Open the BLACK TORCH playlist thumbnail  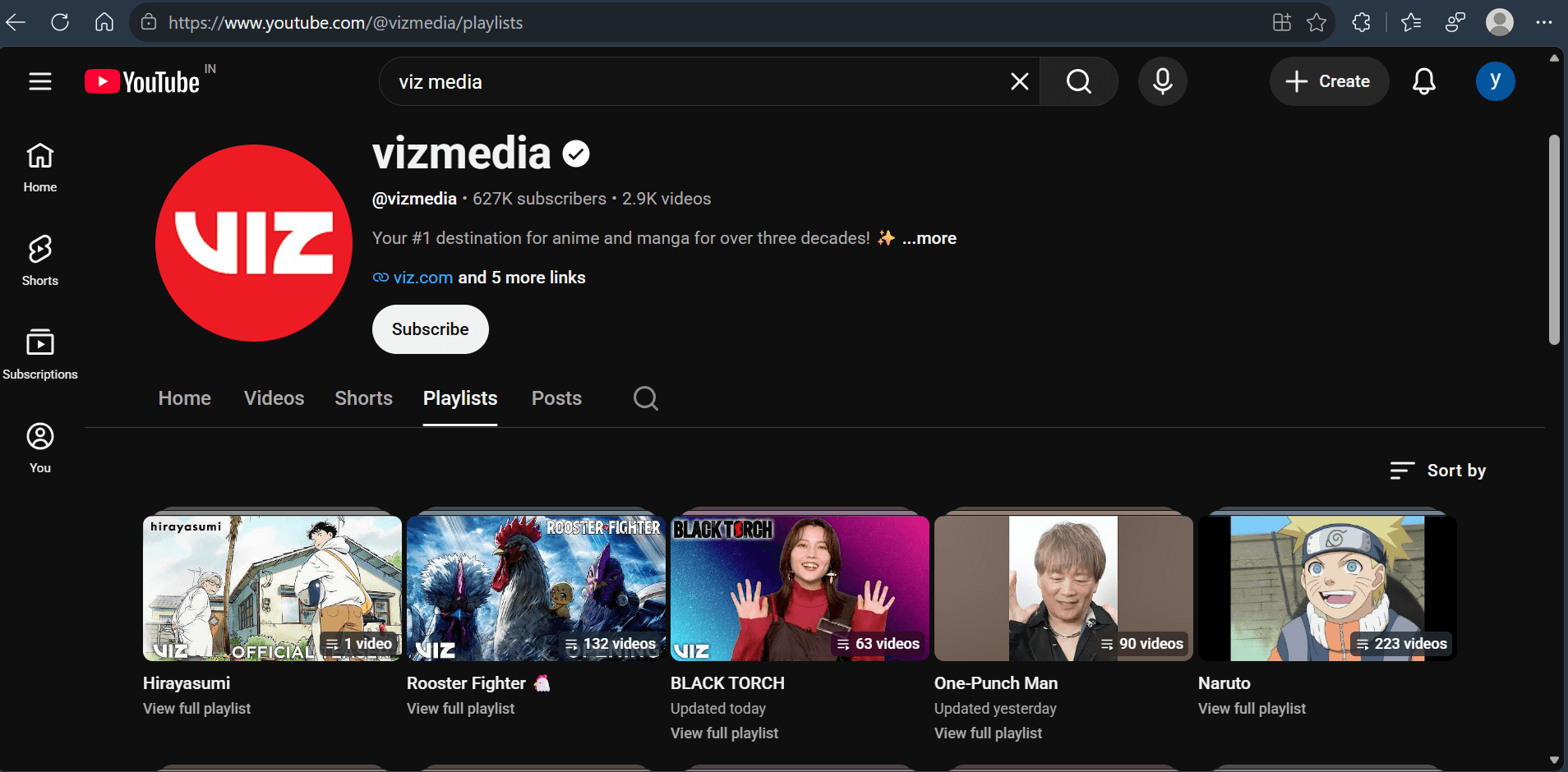click(x=800, y=588)
